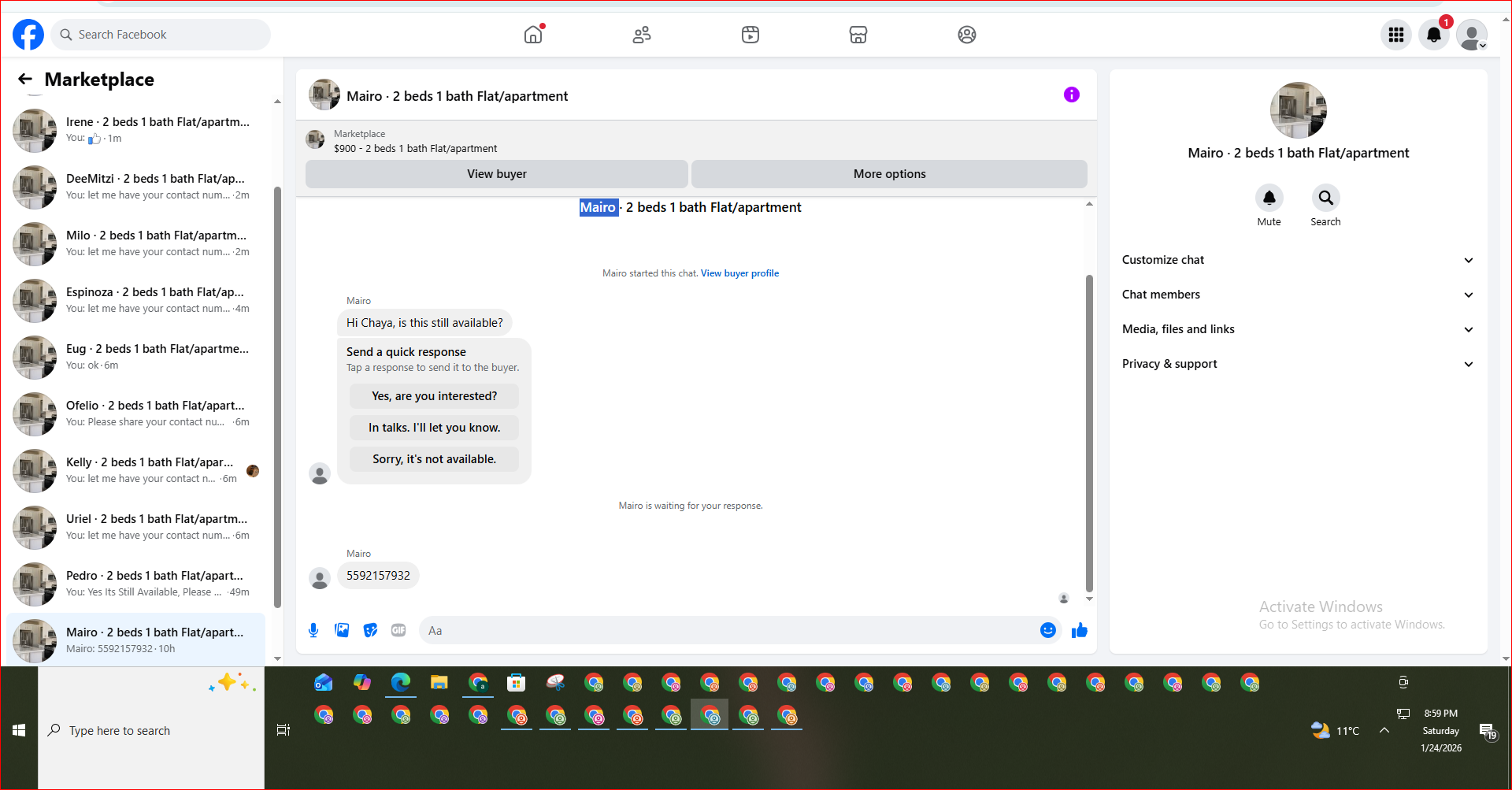Click the More options button
The height and width of the screenshot is (790, 1512).
click(890, 174)
